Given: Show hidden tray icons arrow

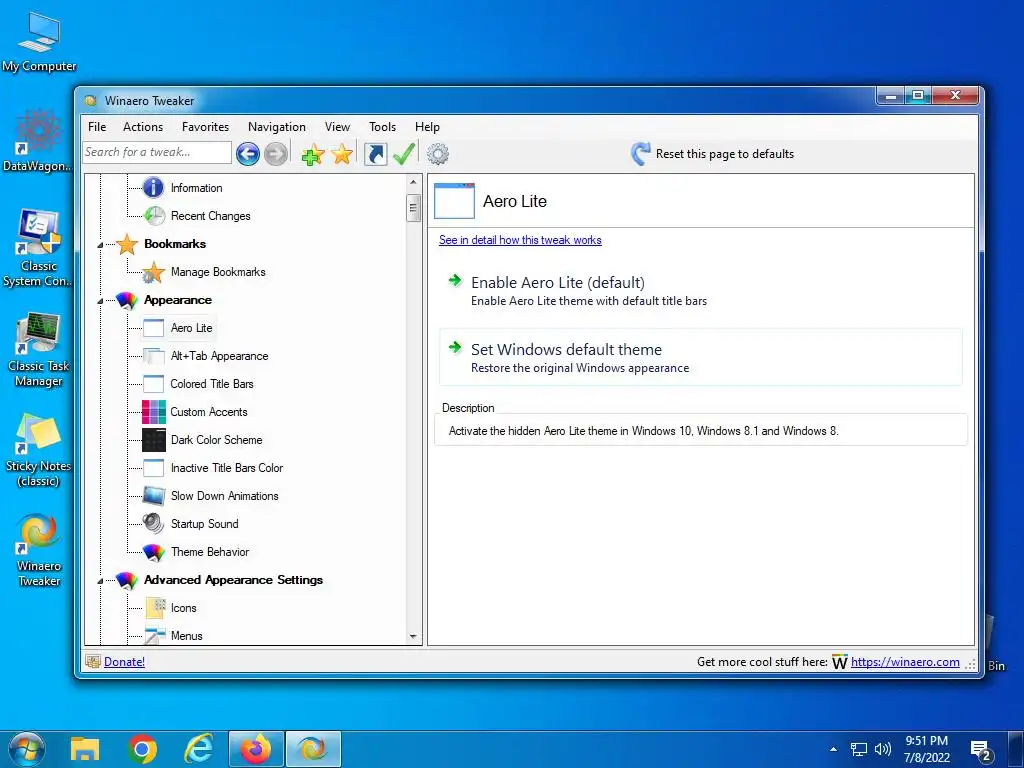Looking at the screenshot, I should coord(833,749).
